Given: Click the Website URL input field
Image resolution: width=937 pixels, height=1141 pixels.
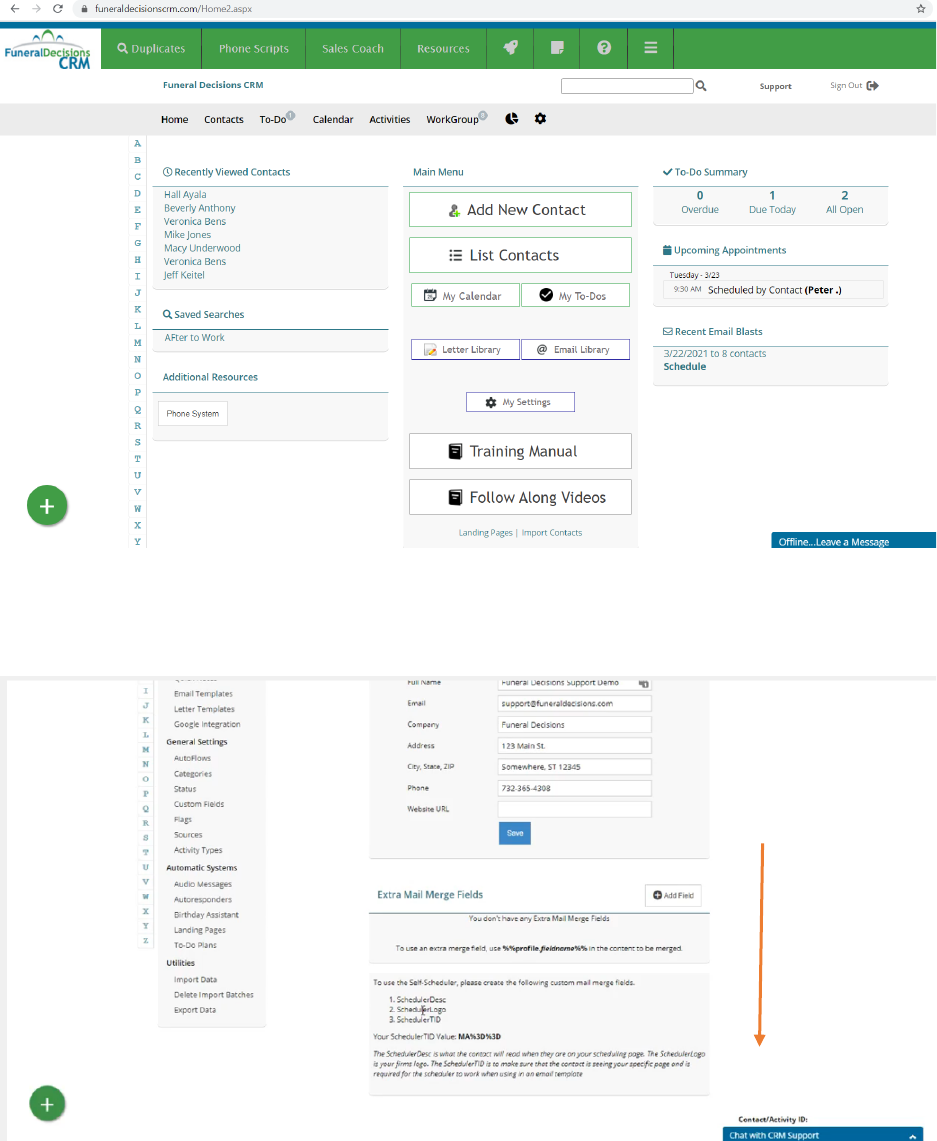Looking at the screenshot, I should (x=574, y=809).
